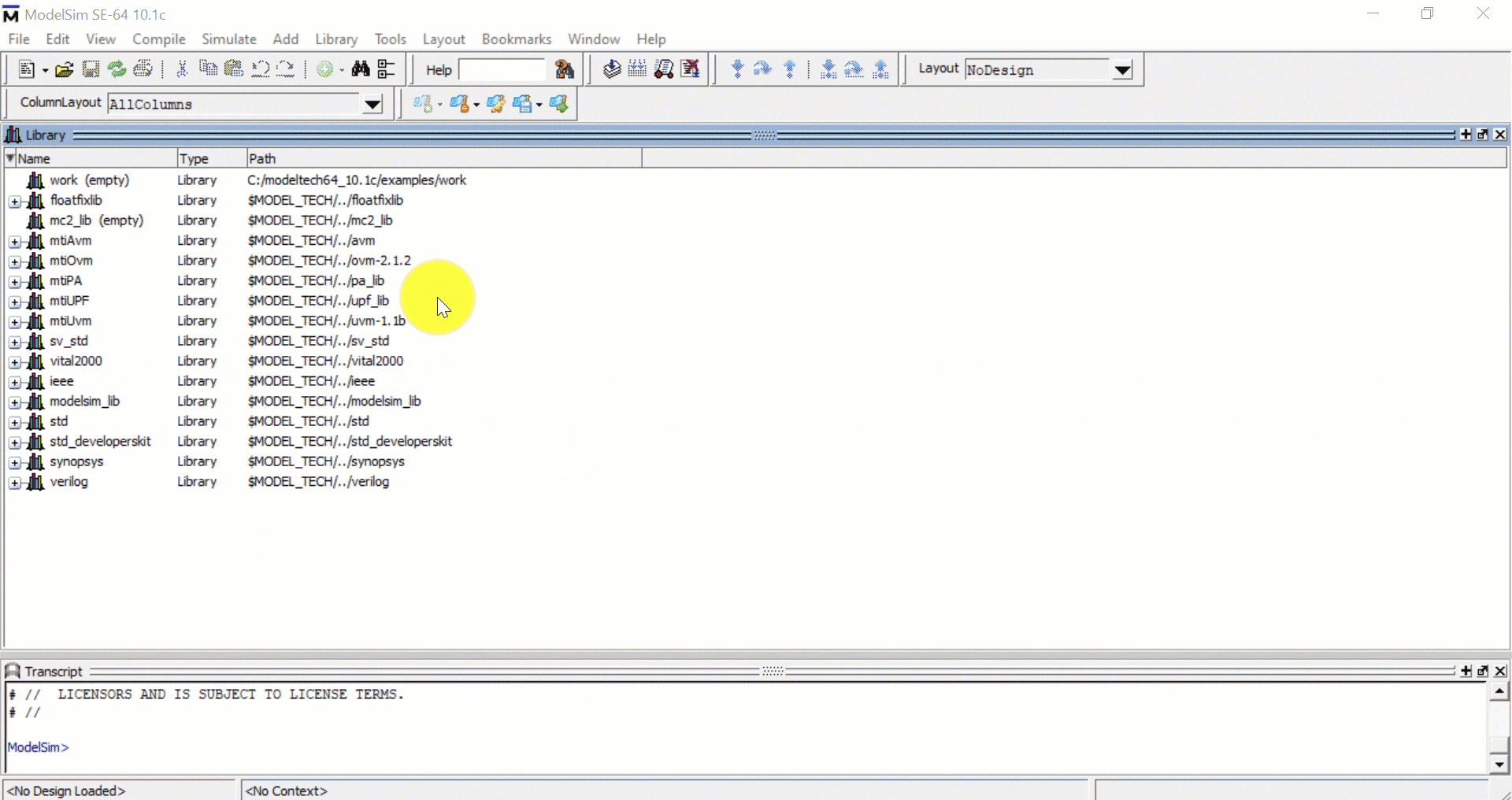Click the green Reload arrows icon

click(117, 69)
